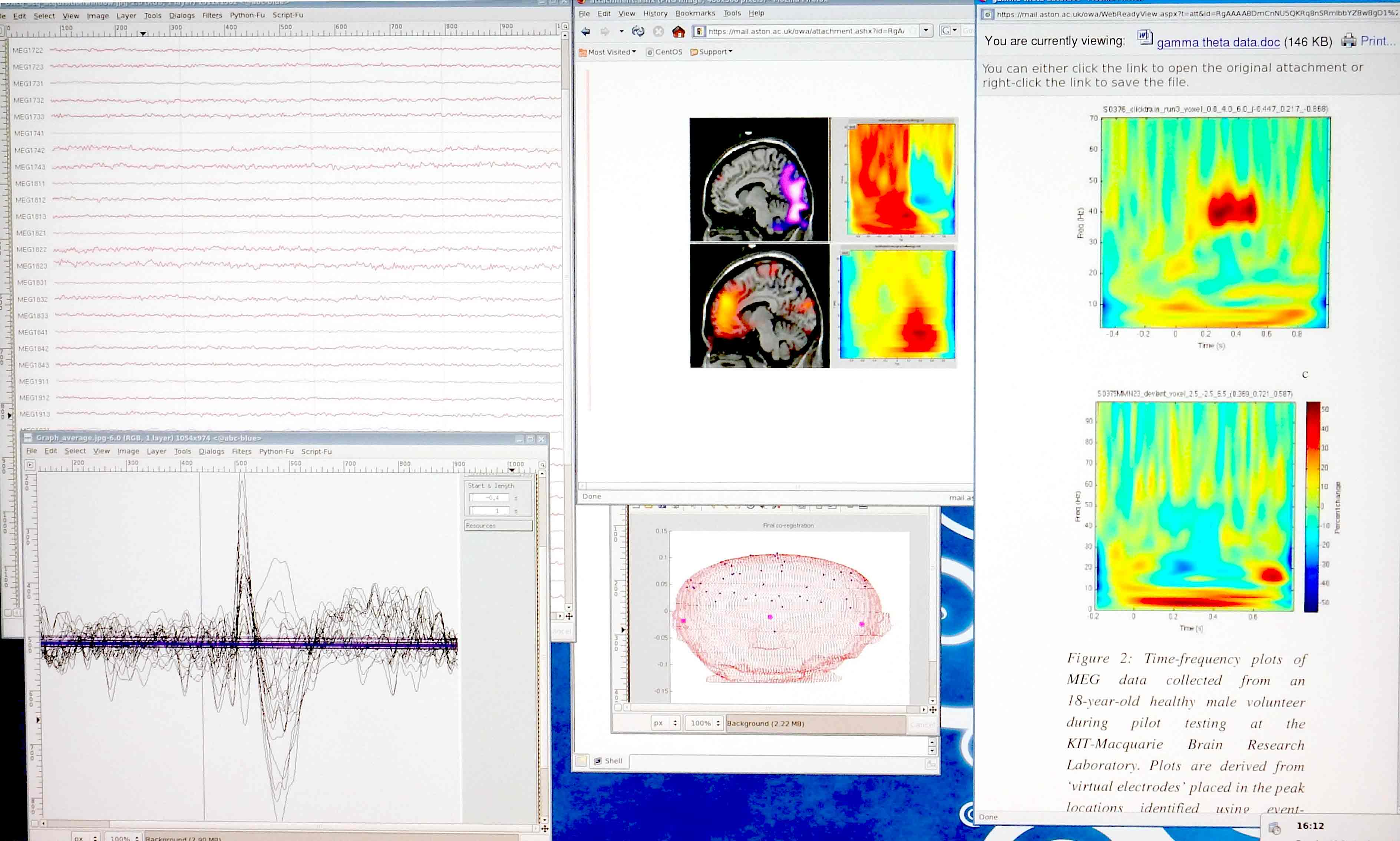Click the navigation cross icon of the MEG traces window

569,616
